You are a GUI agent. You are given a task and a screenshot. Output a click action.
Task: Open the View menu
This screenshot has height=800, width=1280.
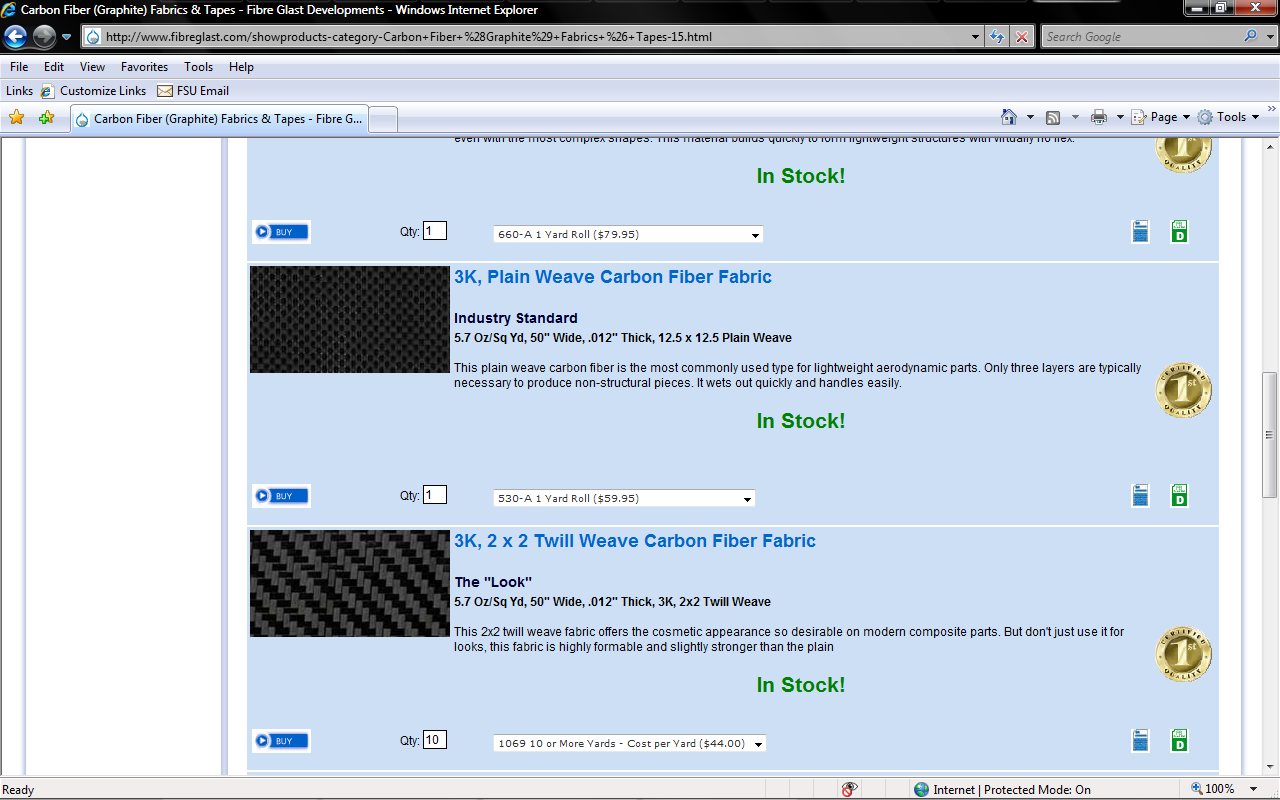click(x=92, y=67)
